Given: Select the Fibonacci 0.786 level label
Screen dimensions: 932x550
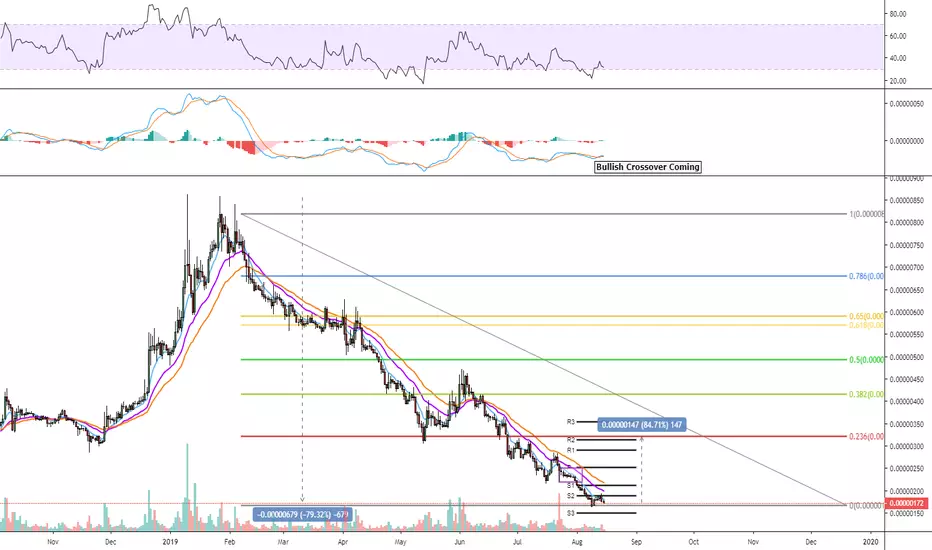Looking at the screenshot, I should click(x=865, y=276).
